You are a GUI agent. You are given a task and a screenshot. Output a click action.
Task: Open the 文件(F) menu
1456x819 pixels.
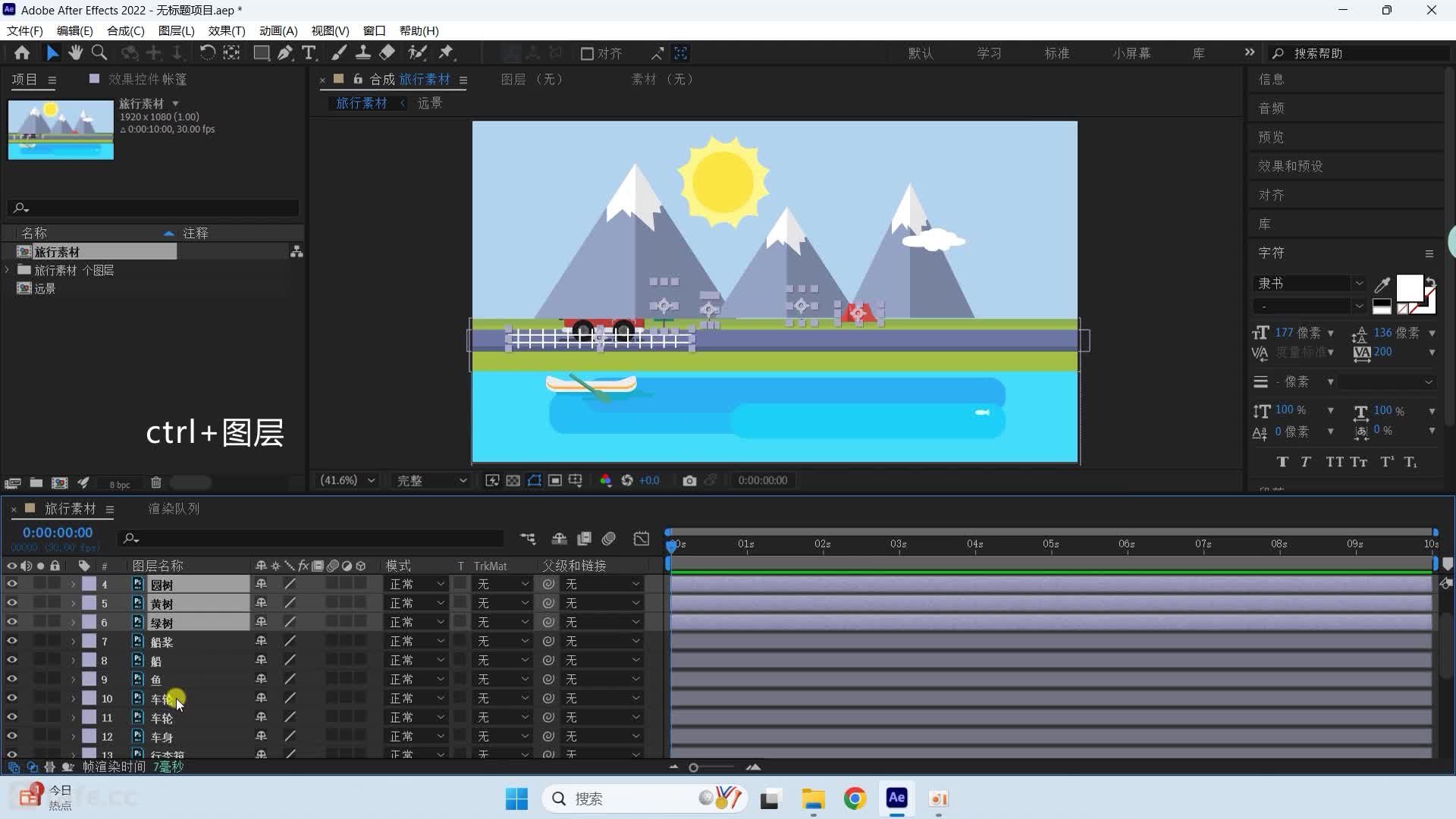pyautogui.click(x=24, y=31)
